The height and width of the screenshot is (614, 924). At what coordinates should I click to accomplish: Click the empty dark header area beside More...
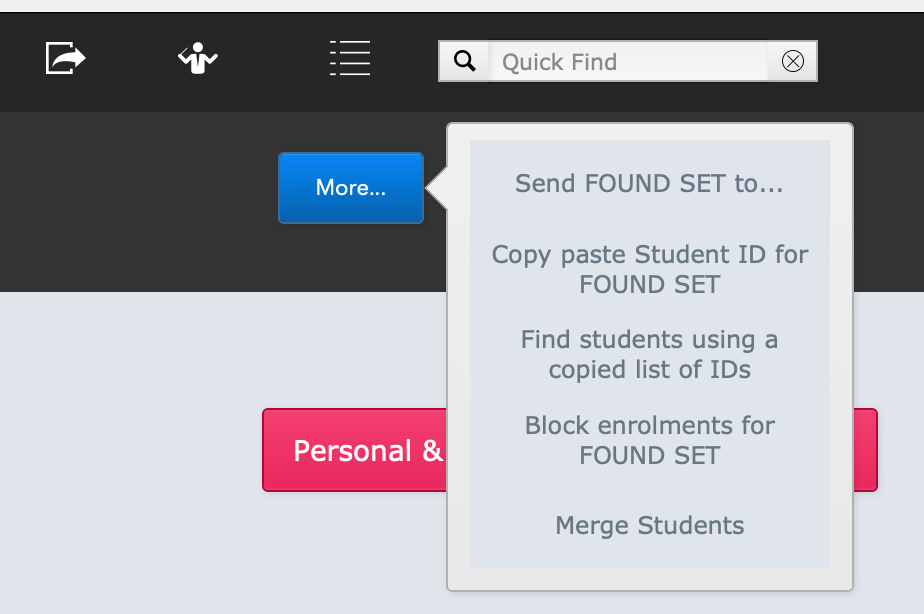coord(136,200)
